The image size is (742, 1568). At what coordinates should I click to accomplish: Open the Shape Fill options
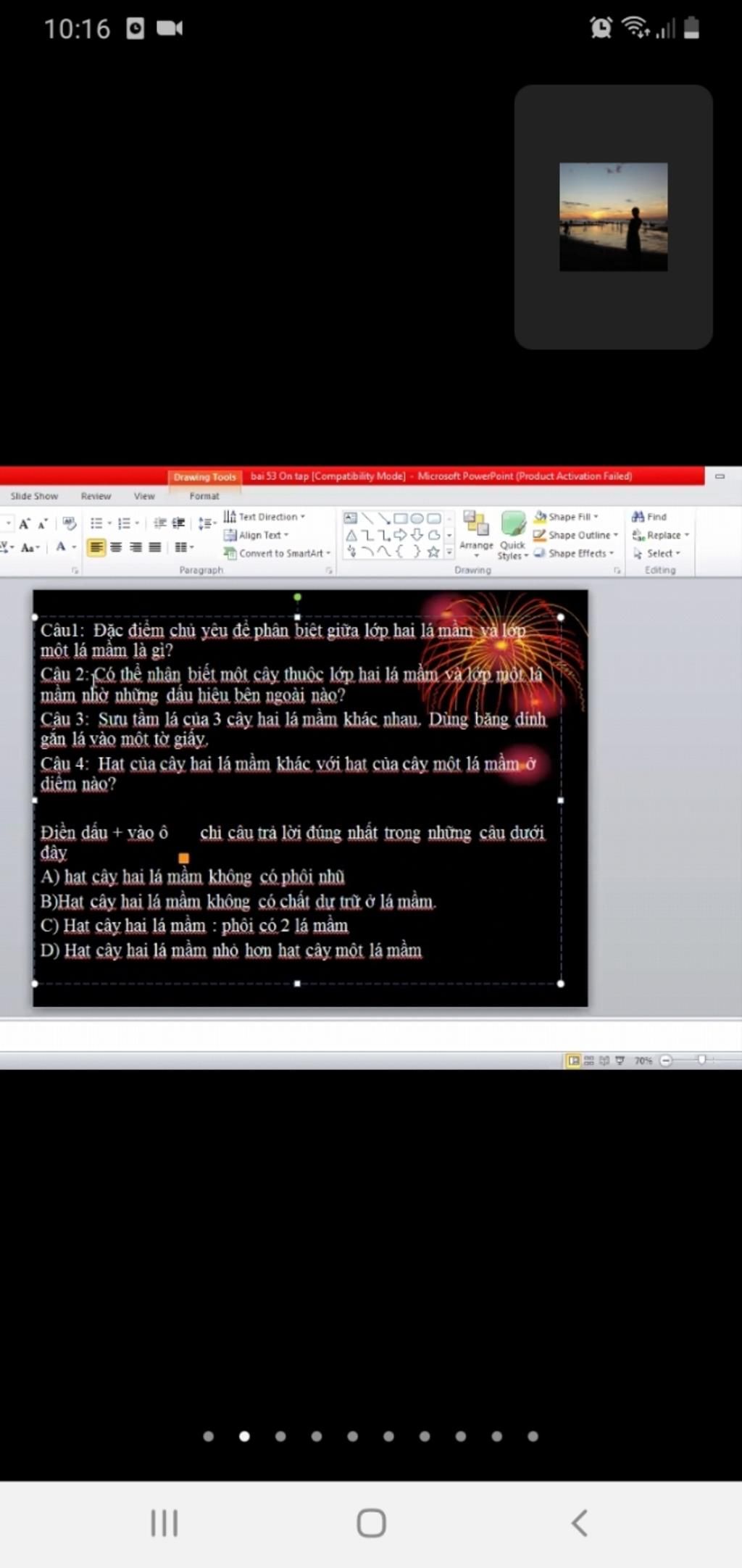(x=566, y=517)
